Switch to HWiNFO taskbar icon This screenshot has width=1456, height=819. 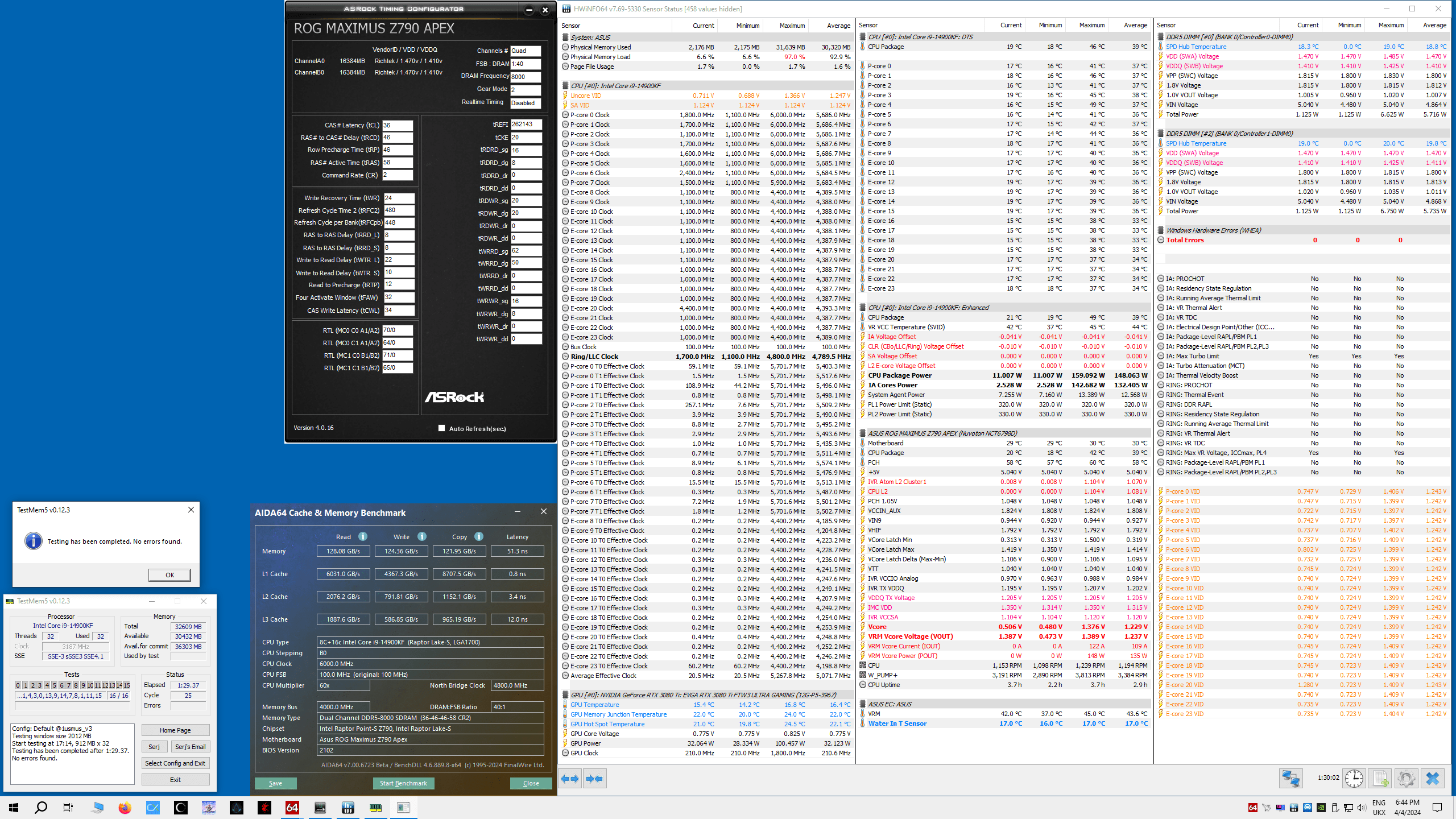coord(348,808)
